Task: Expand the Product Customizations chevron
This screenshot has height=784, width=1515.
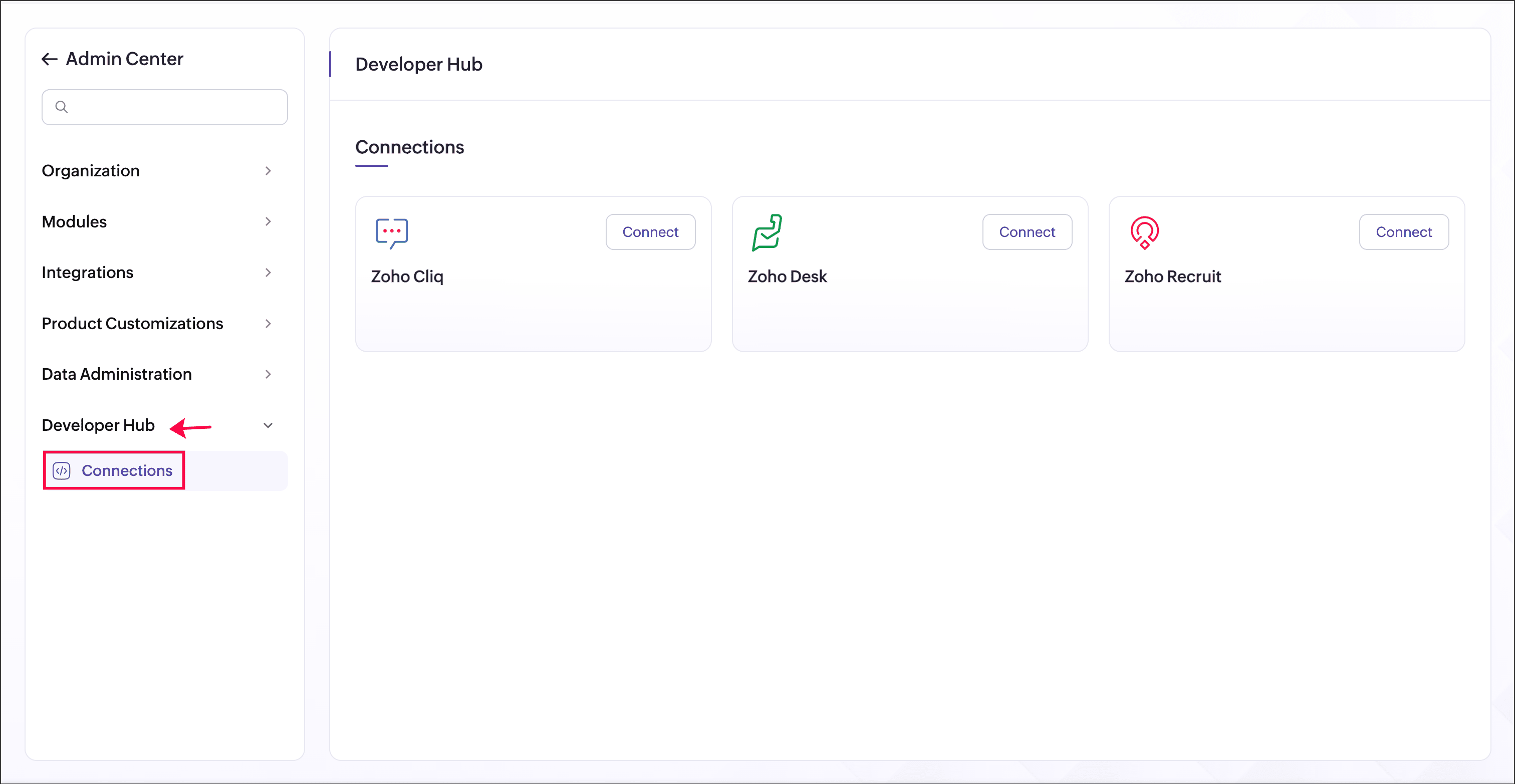Action: 268,324
